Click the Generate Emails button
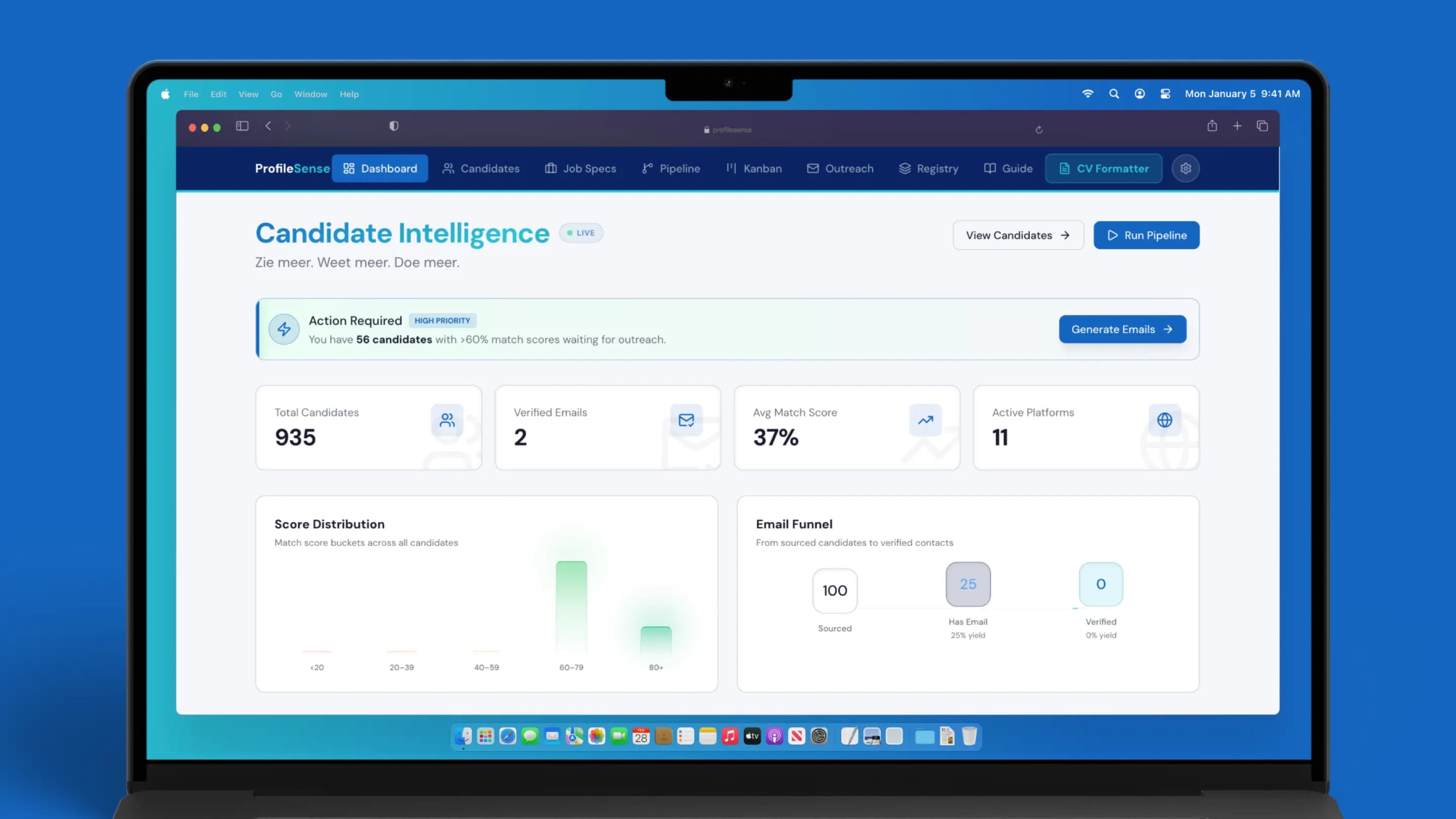Viewport: 1456px width, 819px height. coord(1122,329)
